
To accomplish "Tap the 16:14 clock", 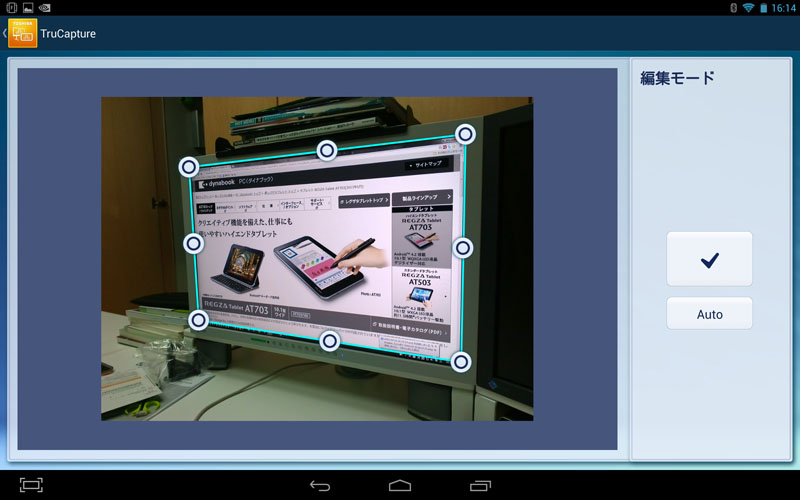I will point(783,8).
